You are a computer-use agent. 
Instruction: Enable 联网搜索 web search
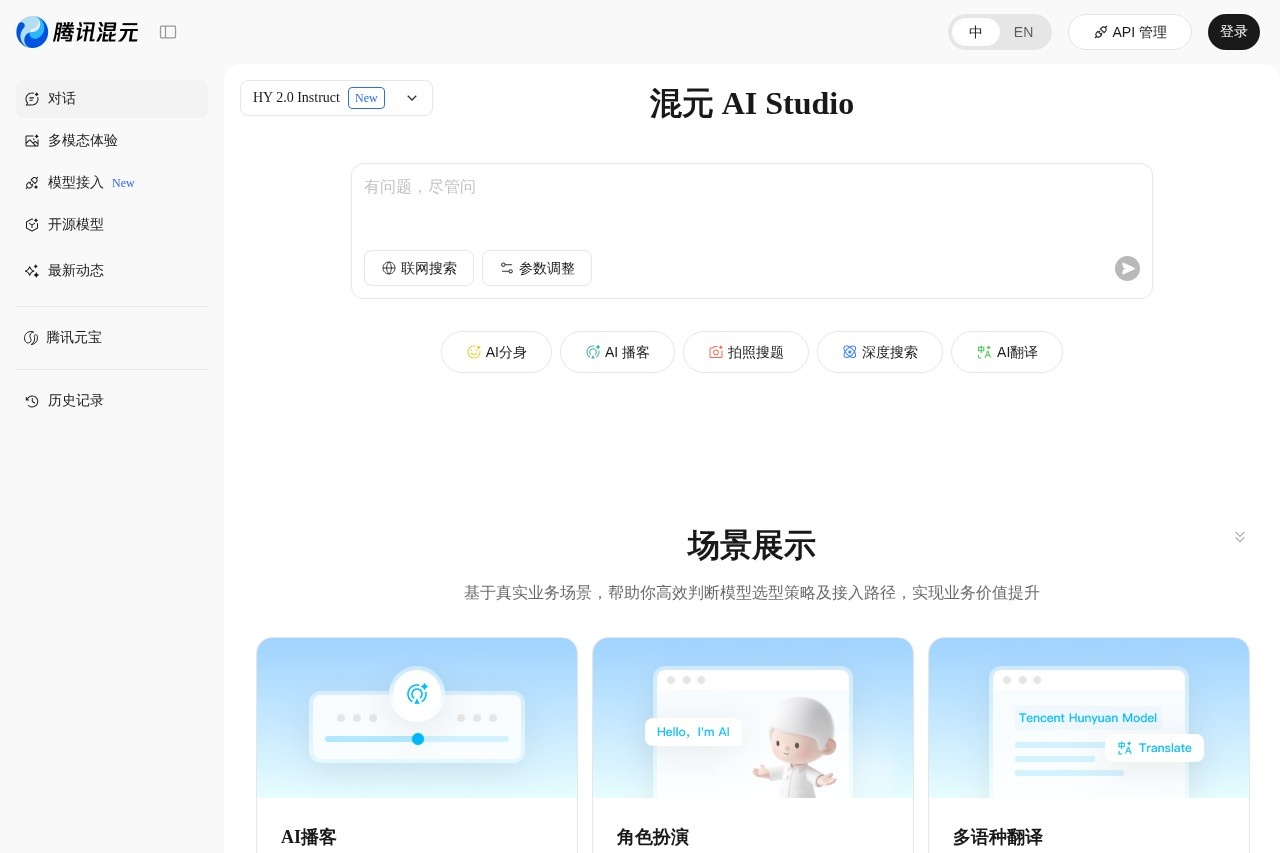tap(419, 268)
